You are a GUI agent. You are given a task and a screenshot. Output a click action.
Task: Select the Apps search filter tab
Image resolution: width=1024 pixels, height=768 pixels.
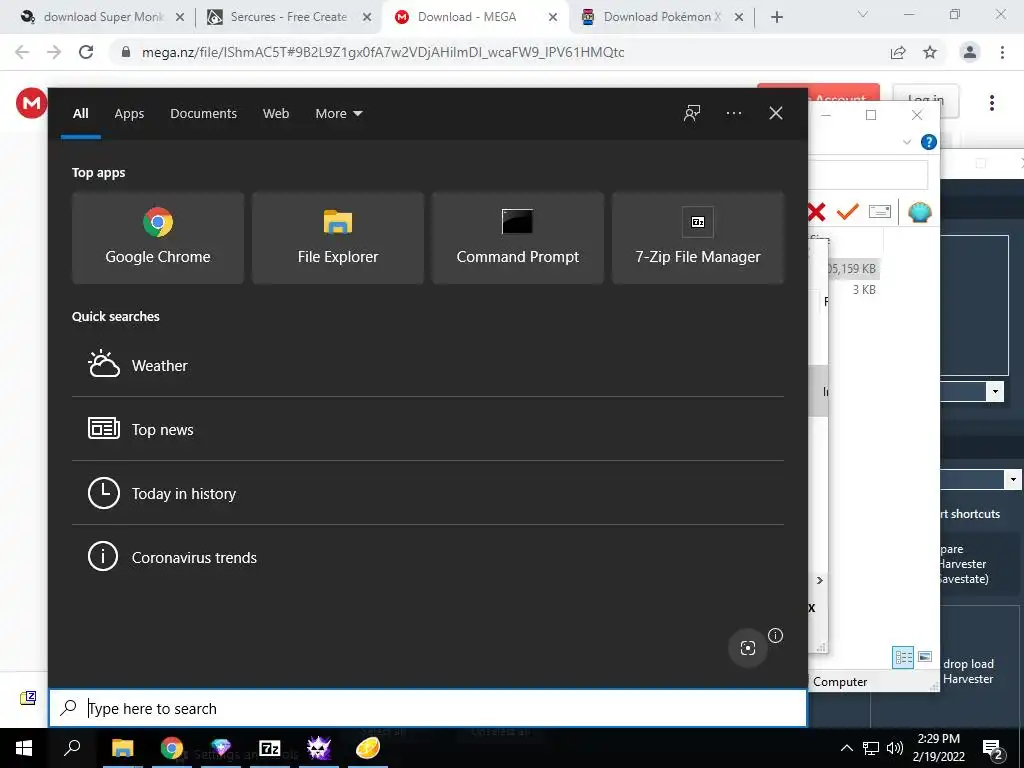coord(129,113)
